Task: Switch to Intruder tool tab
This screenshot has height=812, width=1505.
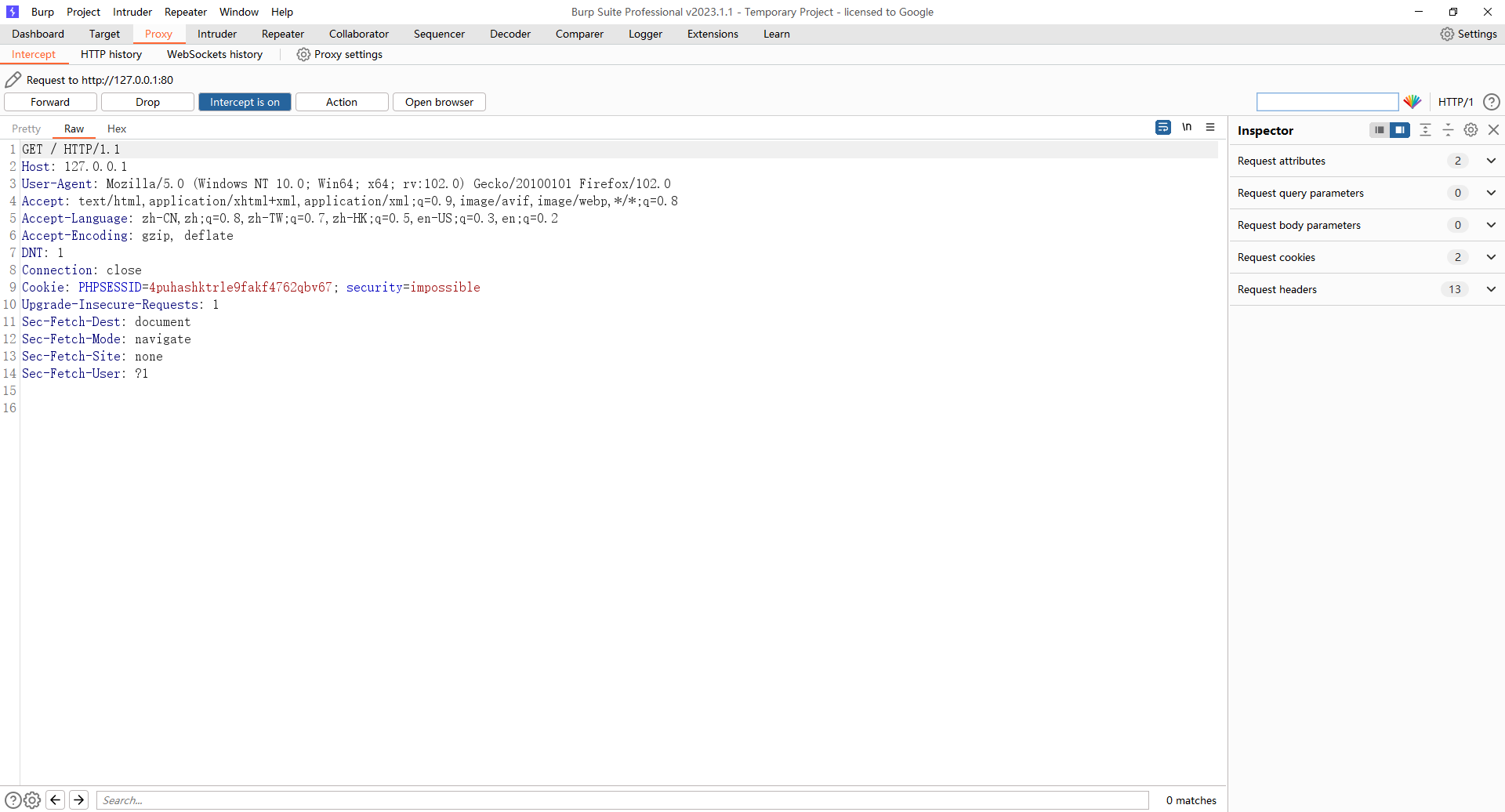Action: [217, 34]
